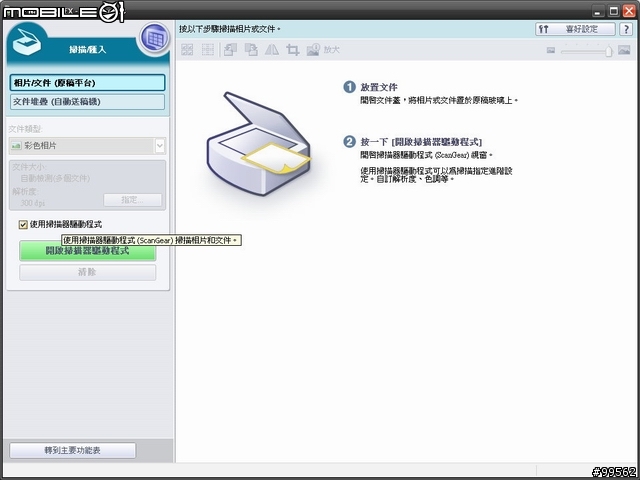
Task: Maximize the application window
Action: click(x=613, y=11)
